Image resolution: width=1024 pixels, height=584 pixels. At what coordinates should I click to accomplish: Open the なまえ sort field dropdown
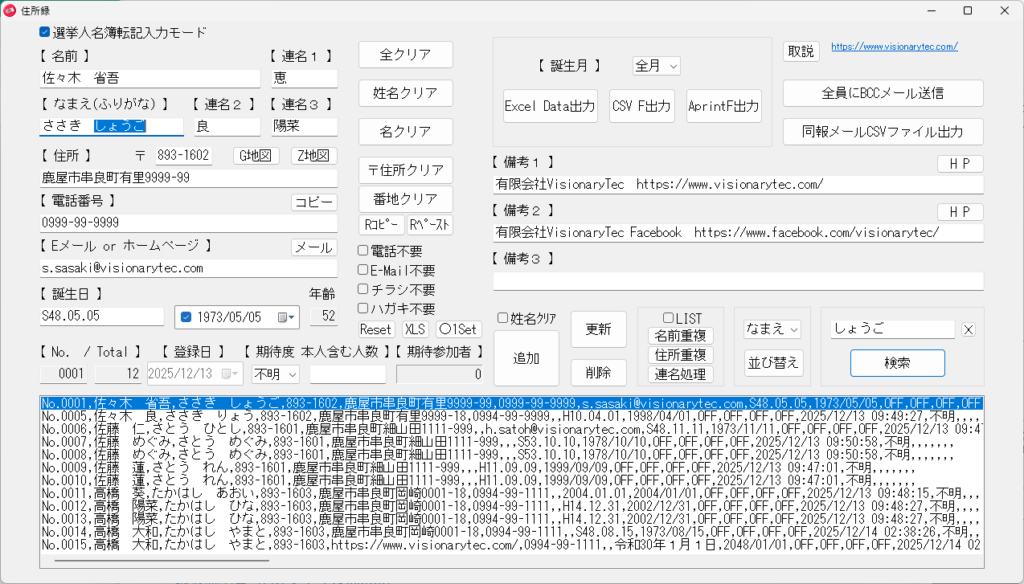(x=773, y=329)
